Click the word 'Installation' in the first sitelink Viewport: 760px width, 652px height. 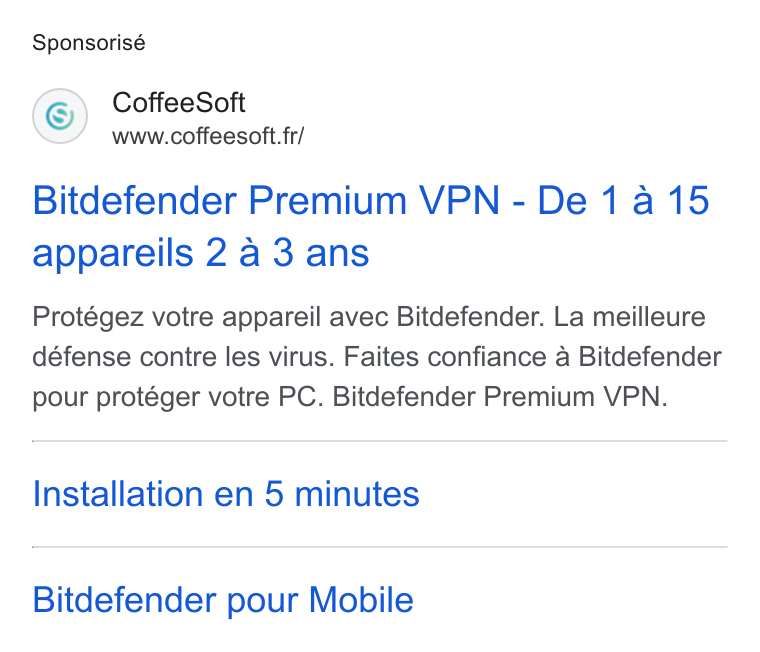pyautogui.click(x=118, y=494)
